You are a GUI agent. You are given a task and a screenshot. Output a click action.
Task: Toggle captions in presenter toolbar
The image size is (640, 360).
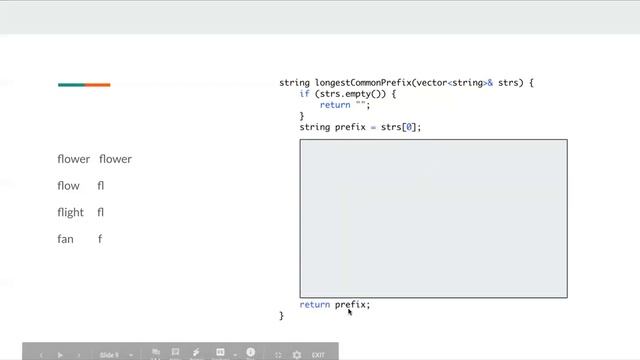220,353
